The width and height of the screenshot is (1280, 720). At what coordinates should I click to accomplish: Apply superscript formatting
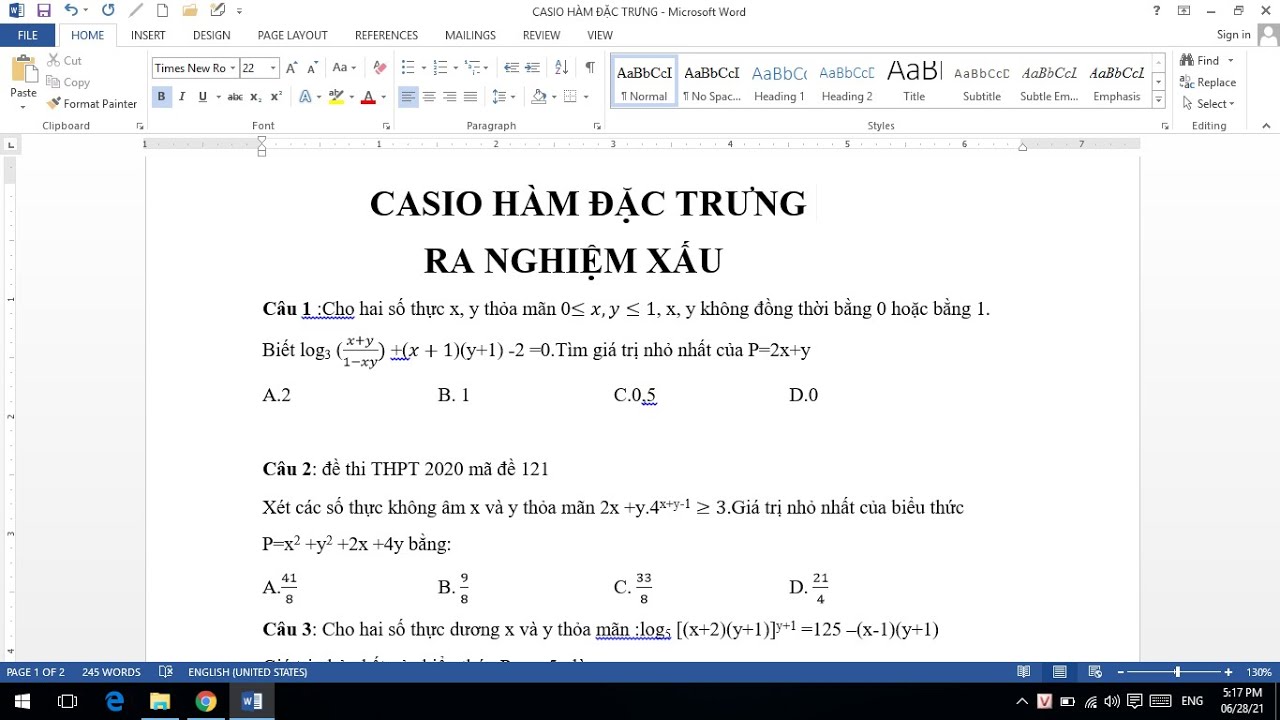coord(276,97)
